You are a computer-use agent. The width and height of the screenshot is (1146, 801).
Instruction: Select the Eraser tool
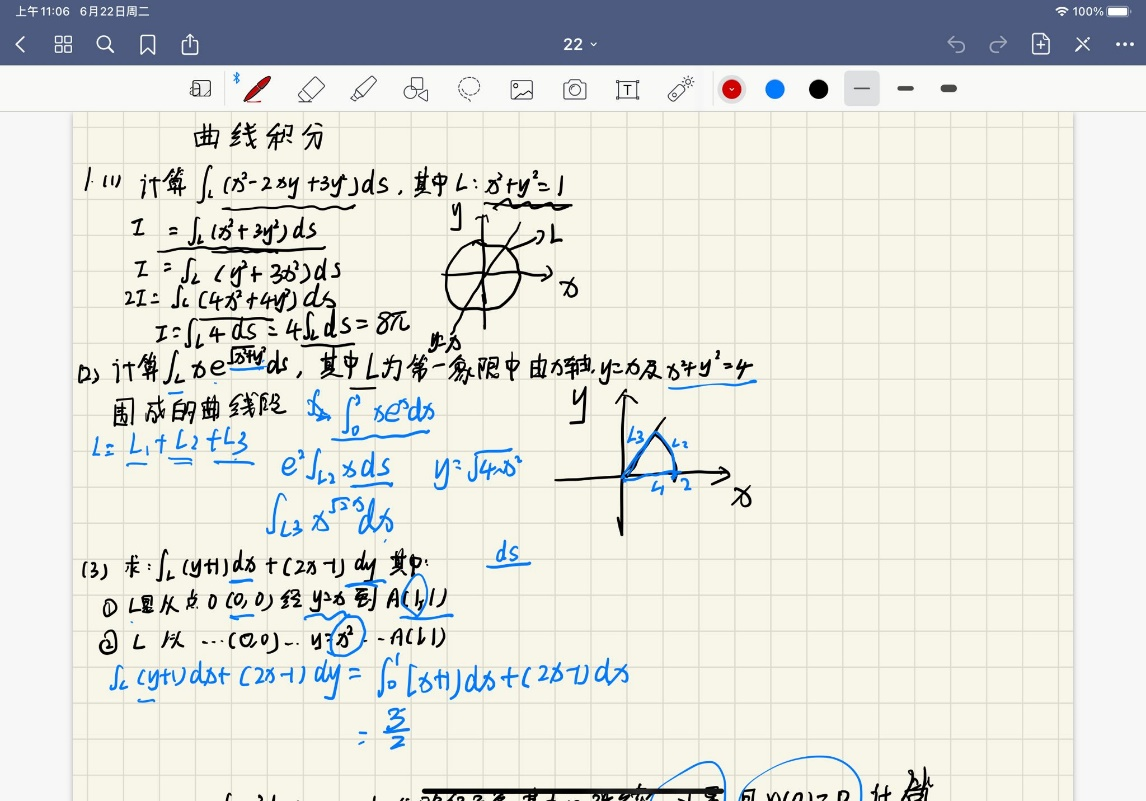coord(311,89)
